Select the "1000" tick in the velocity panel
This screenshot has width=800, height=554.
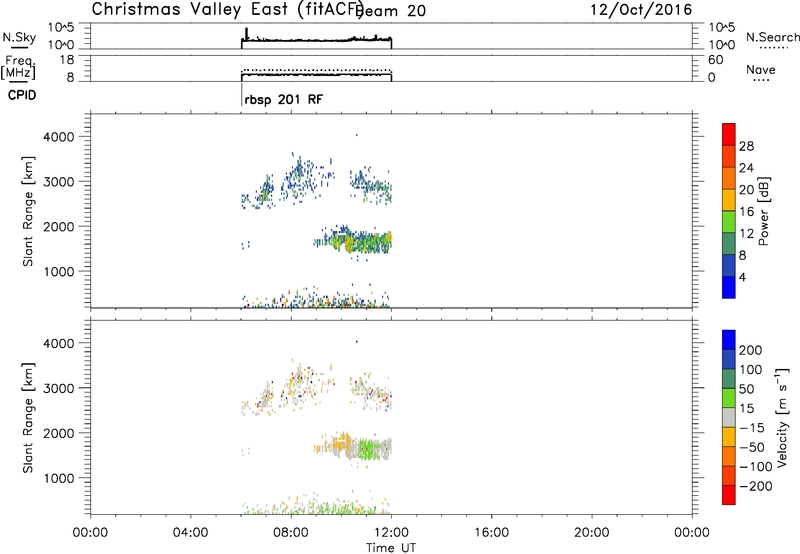[59, 478]
